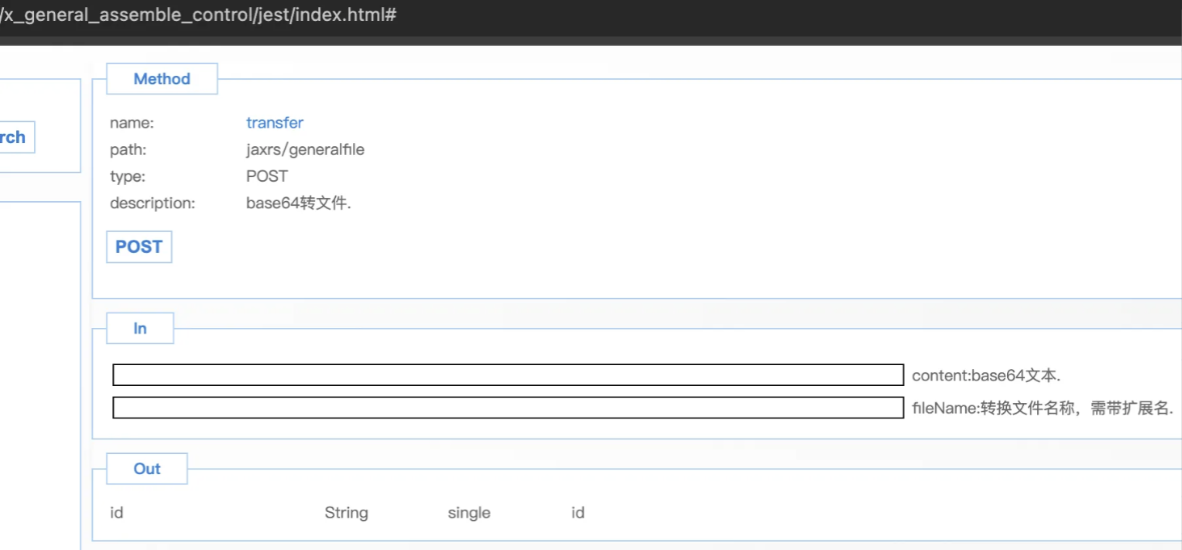Click the blue POST button

pos(139,247)
